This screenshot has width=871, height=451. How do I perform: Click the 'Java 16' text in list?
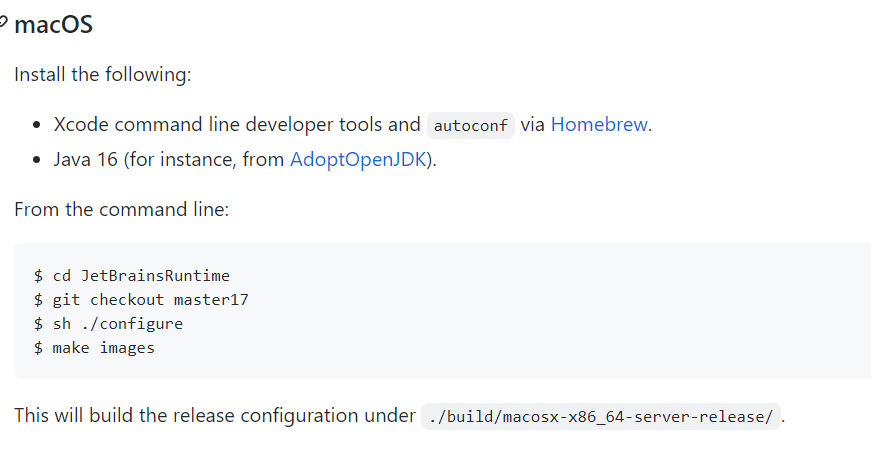(x=86, y=159)
